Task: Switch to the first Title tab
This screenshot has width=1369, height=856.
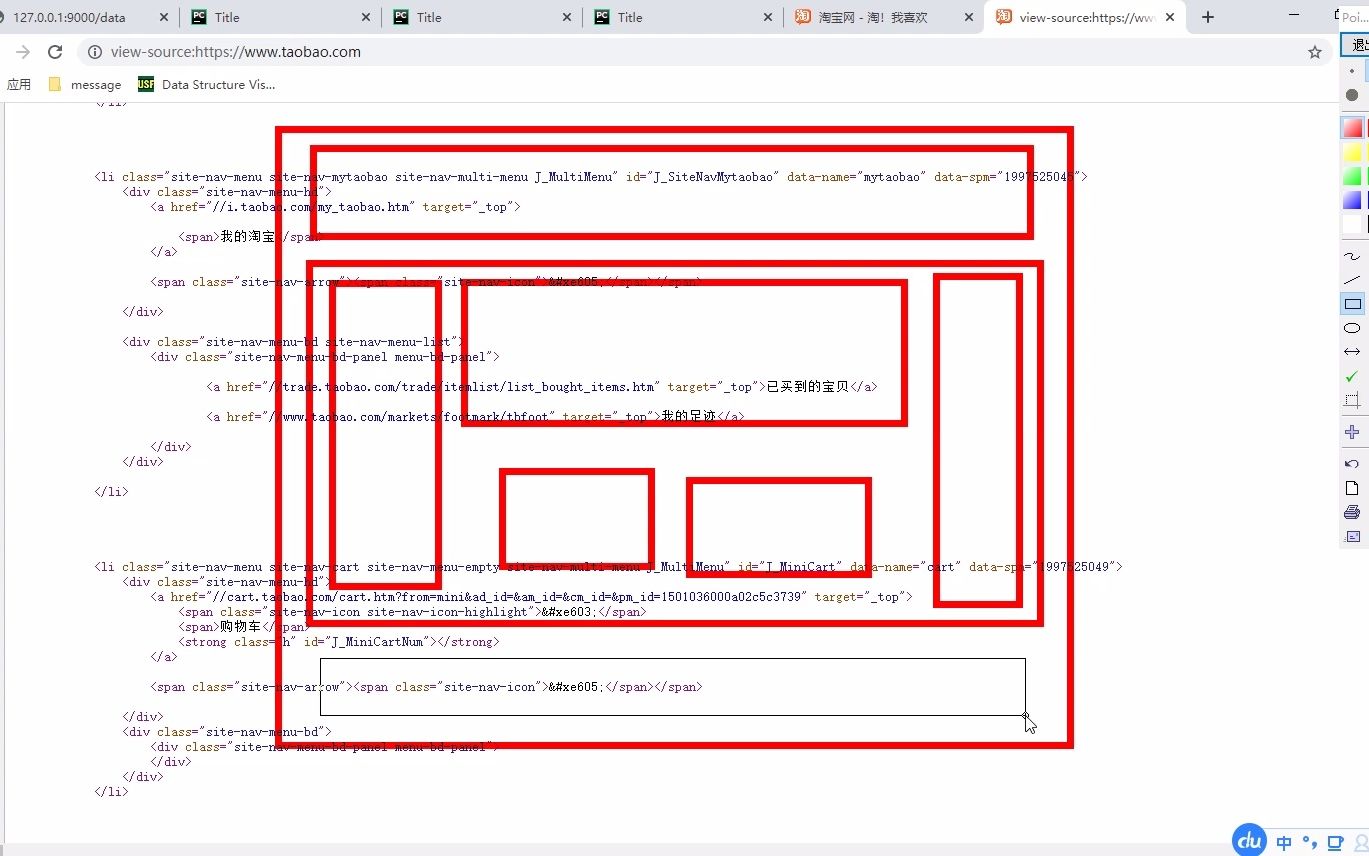Action: [280, 17]
